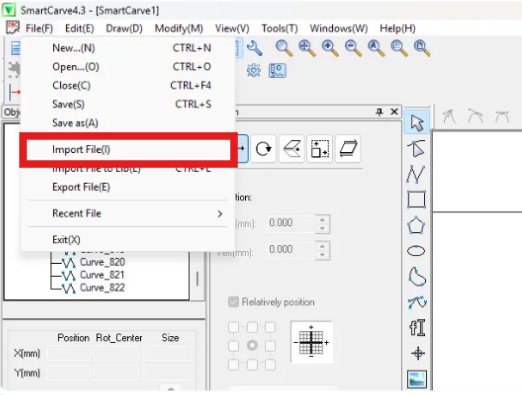This screenshot has width=522, height=395.
Task: Select the center anchor radio button
Action: click(x=252, y=345)
